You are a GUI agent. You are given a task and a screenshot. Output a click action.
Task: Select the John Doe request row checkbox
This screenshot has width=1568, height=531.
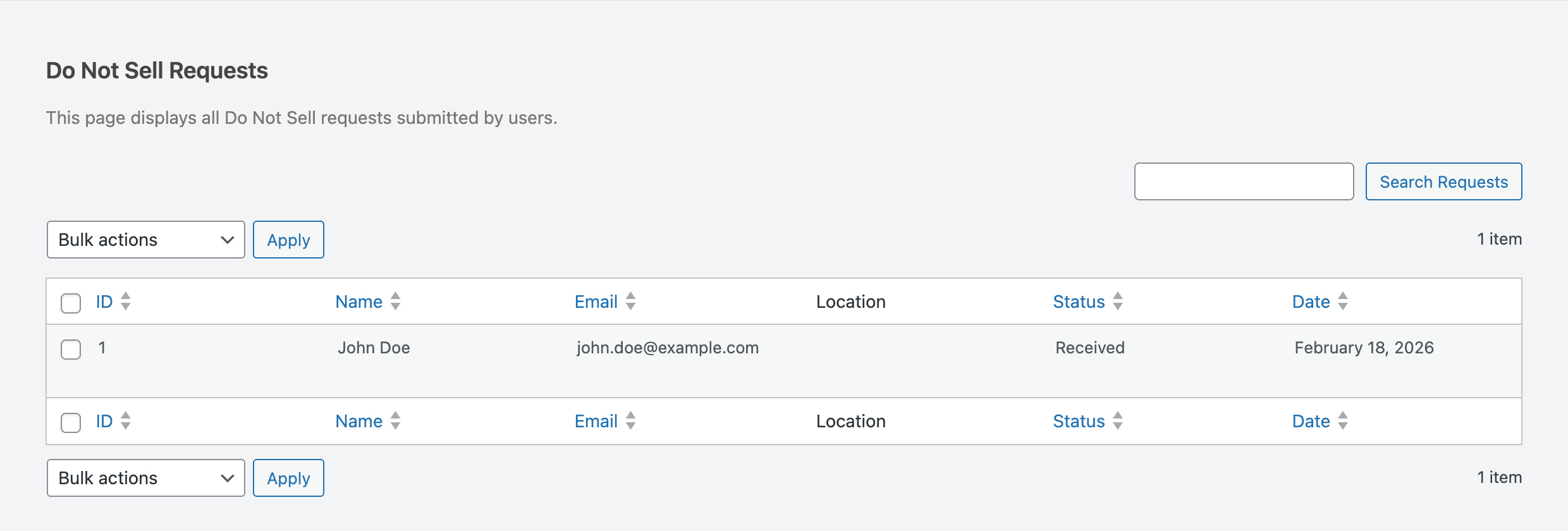[x=71, y=349]
